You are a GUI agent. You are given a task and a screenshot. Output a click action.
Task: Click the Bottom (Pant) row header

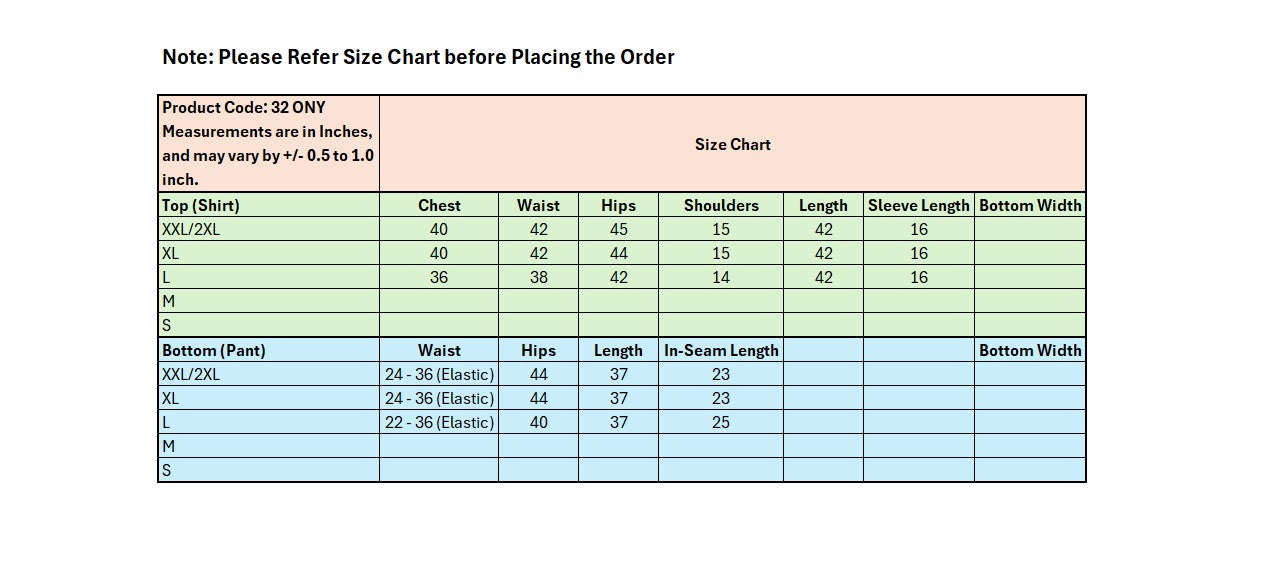coord(269,350)
